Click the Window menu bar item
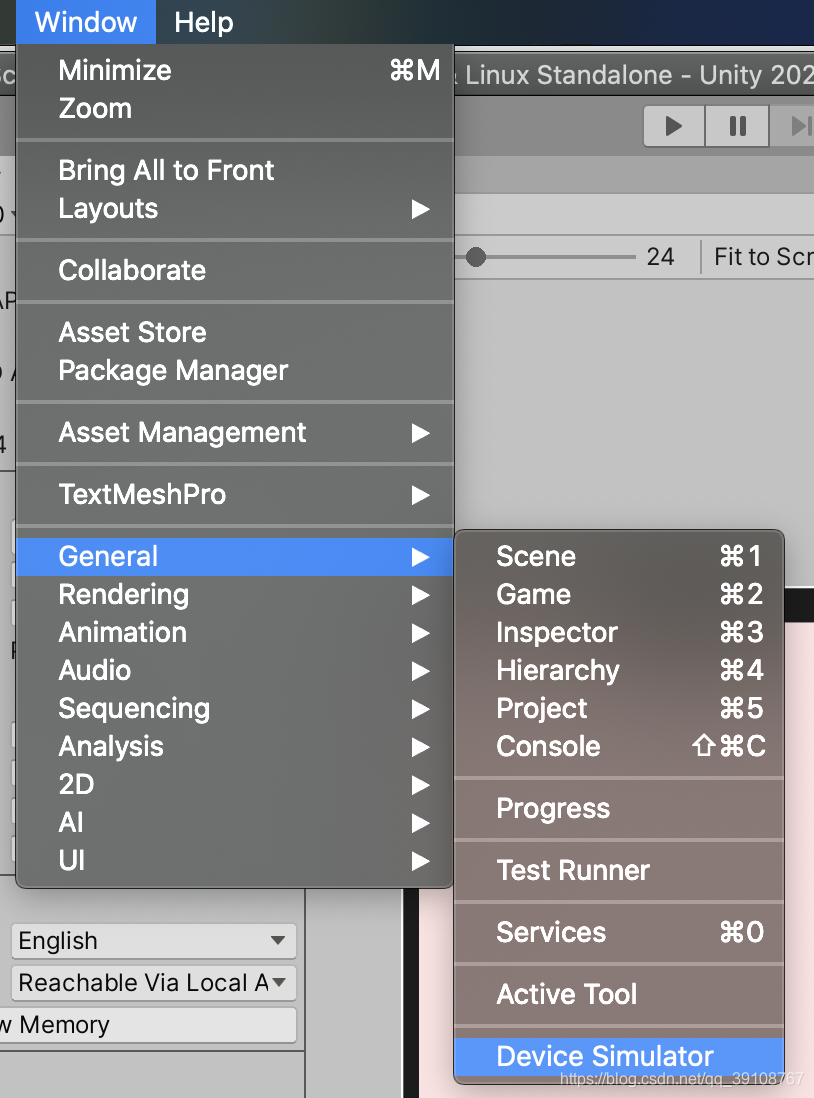 coord(86,22)
